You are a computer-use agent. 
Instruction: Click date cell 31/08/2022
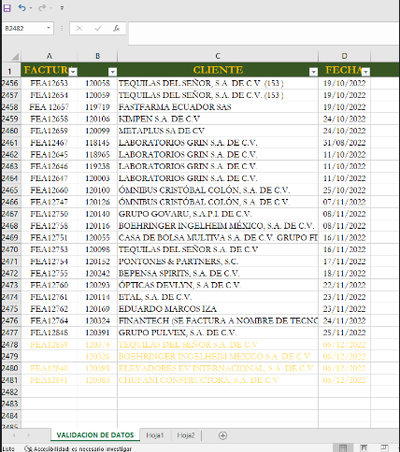(x=344, y=143)
